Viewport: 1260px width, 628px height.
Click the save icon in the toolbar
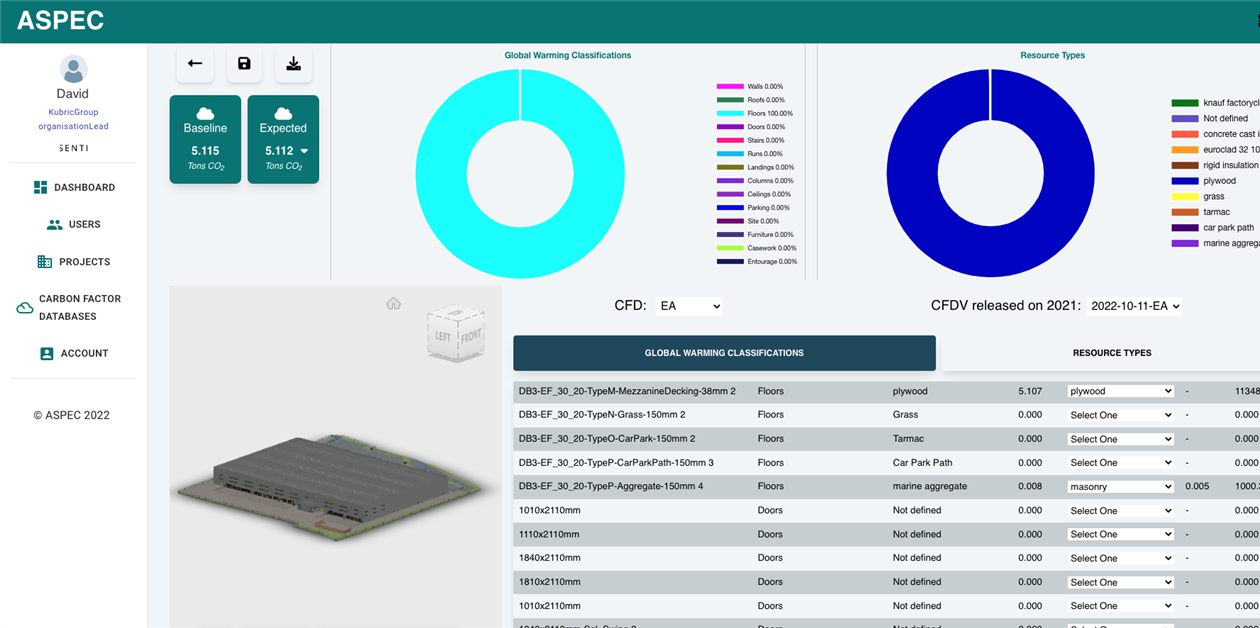point(243,63)
